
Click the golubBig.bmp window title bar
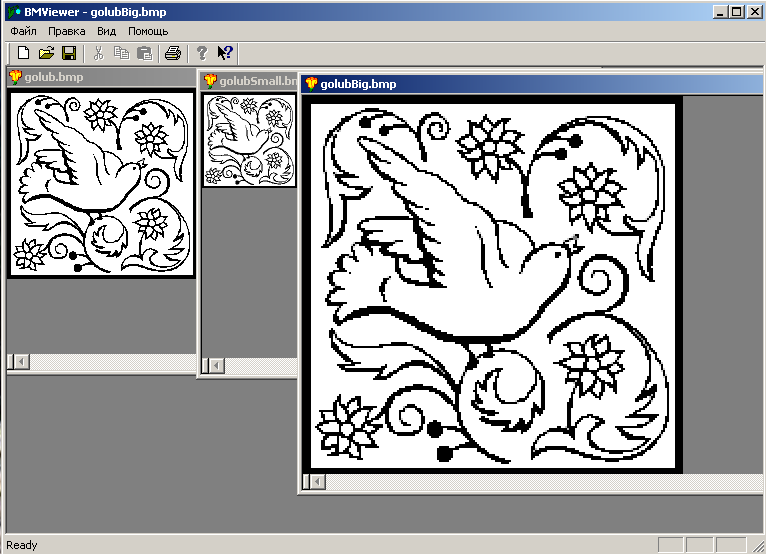point(532,84)
